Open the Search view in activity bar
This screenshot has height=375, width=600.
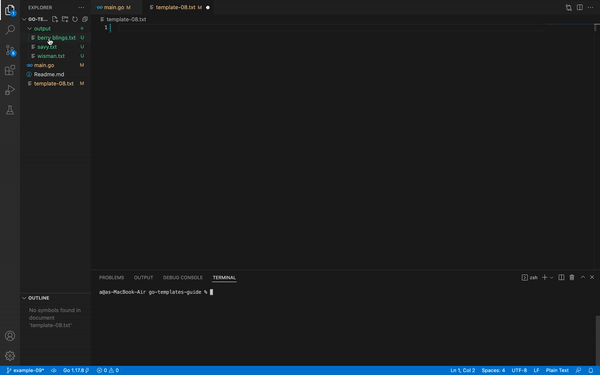(x=10, y=29)
